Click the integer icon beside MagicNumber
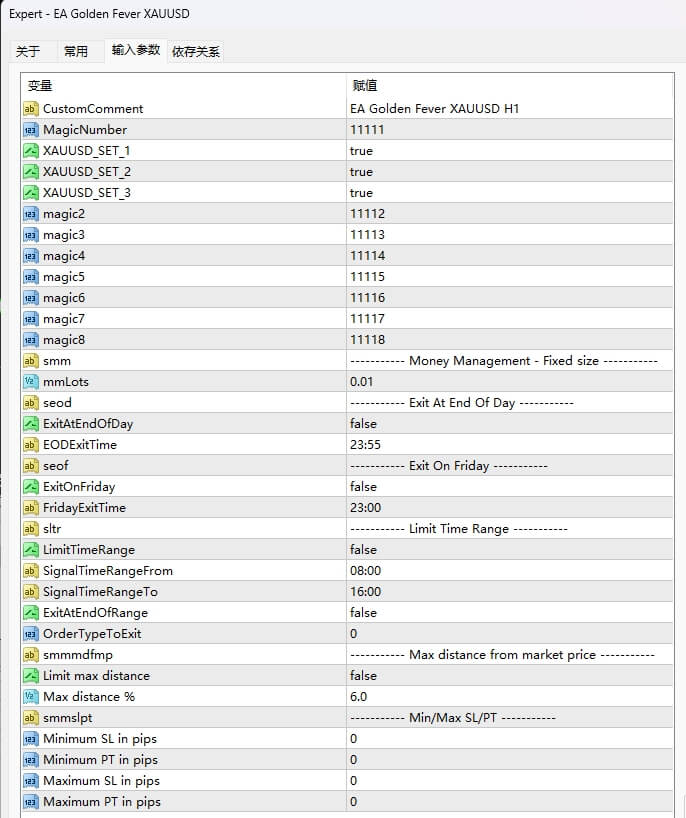 click(30, 129)
